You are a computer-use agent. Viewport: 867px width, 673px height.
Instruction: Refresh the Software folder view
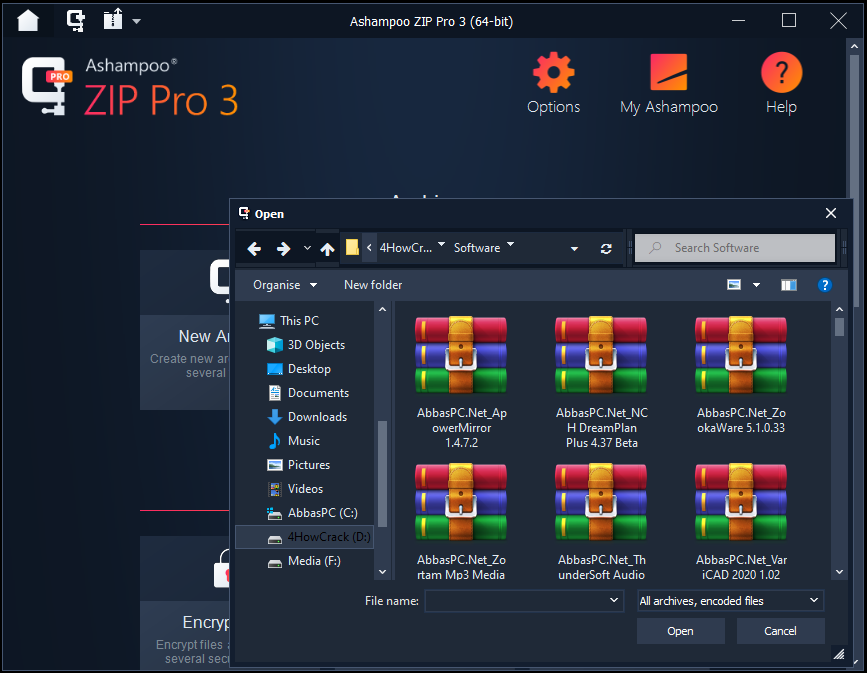click(x=606, y=249)
